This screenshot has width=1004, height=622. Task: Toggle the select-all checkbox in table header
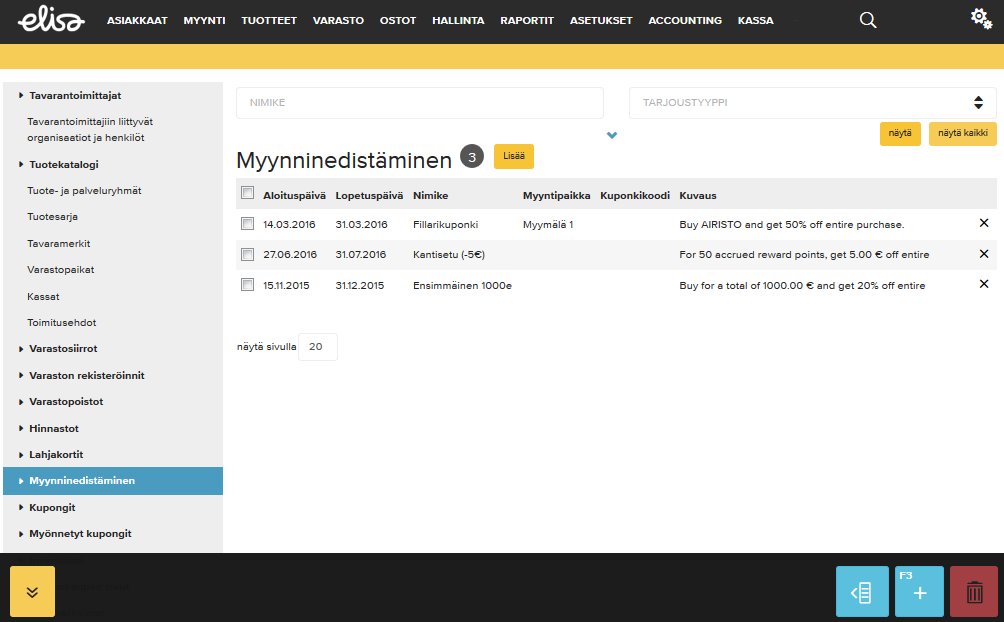247,193
